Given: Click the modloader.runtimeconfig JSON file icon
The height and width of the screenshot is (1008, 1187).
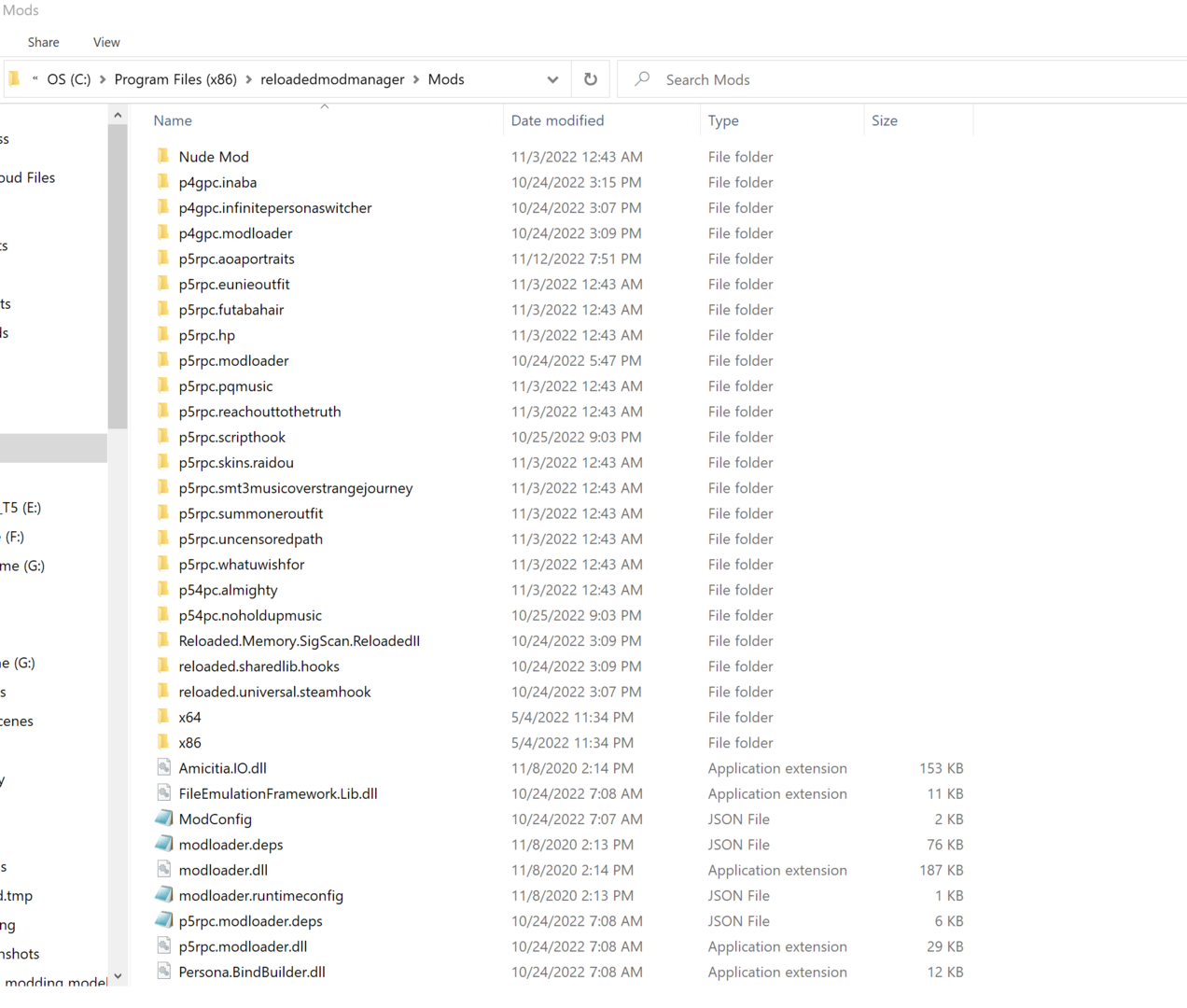Looking at the screenshot, I should (x=163, y=895).
